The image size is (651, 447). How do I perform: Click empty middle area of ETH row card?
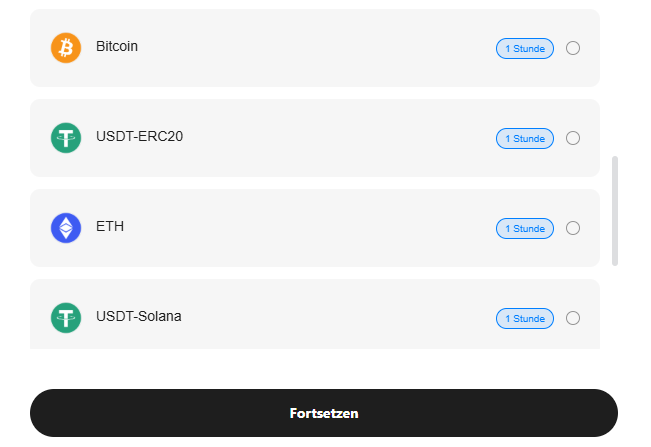[320, 228]
